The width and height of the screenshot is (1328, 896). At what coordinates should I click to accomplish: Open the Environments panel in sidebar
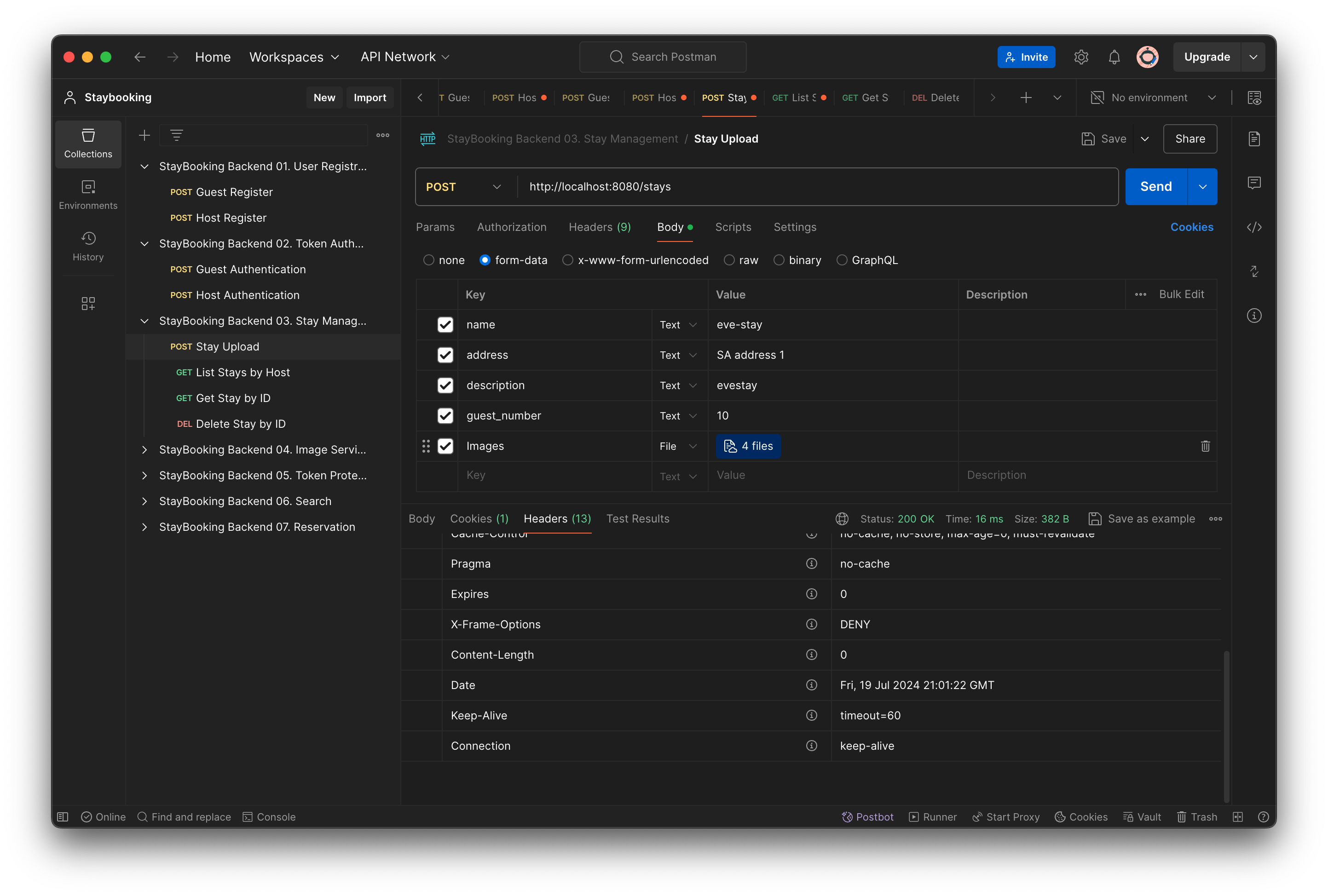(88, 194)
